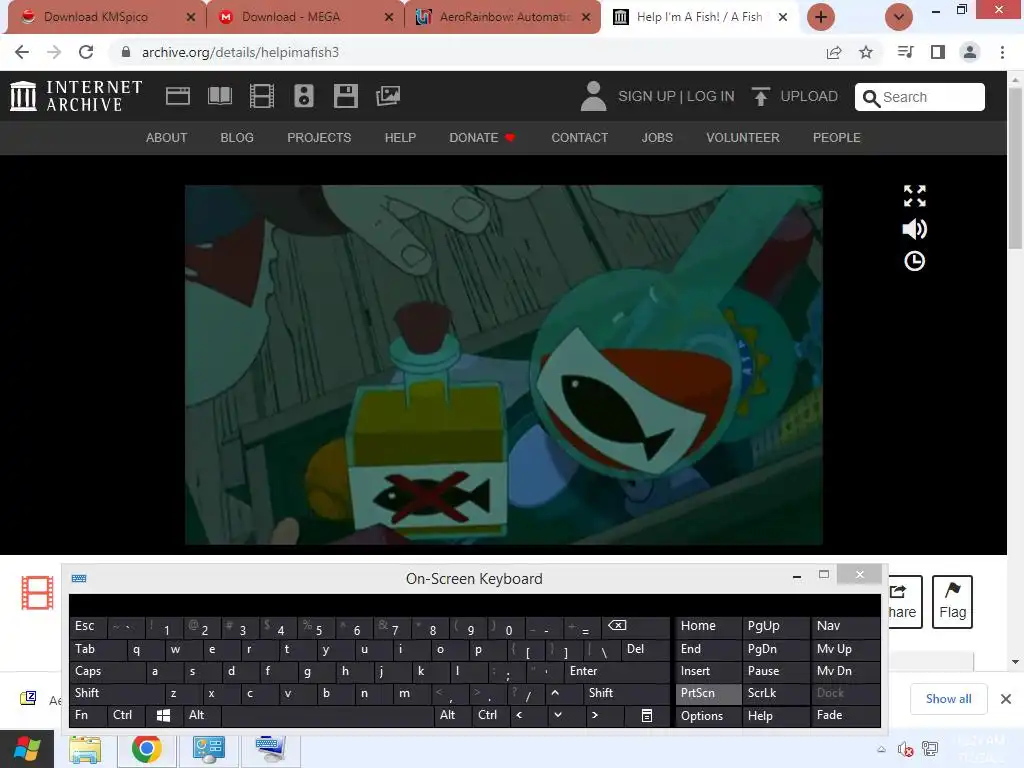
Task: Open the playback speed clock icon
Action: coord(914,261)
